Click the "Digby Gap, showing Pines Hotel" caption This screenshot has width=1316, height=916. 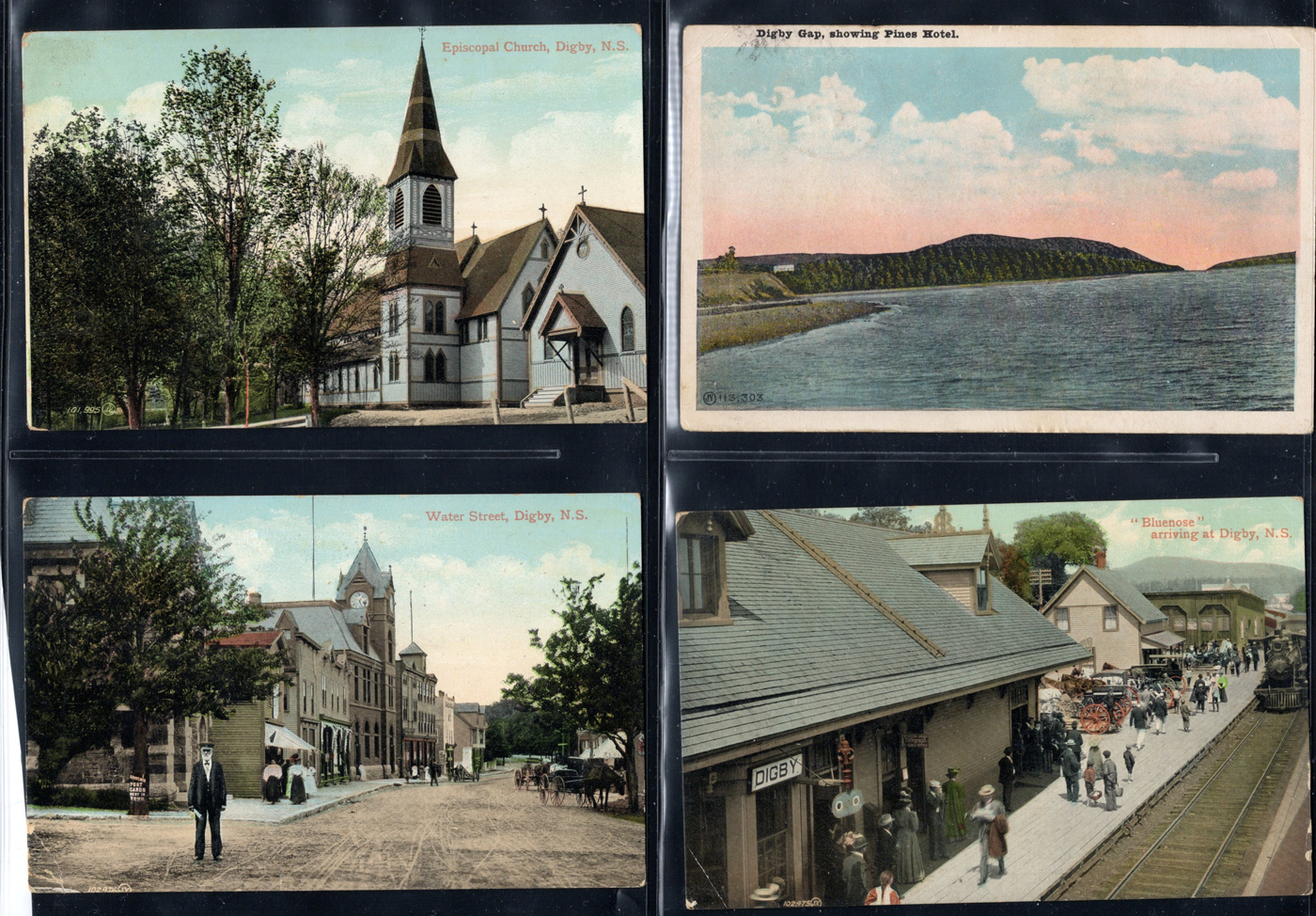coord(857,34)
